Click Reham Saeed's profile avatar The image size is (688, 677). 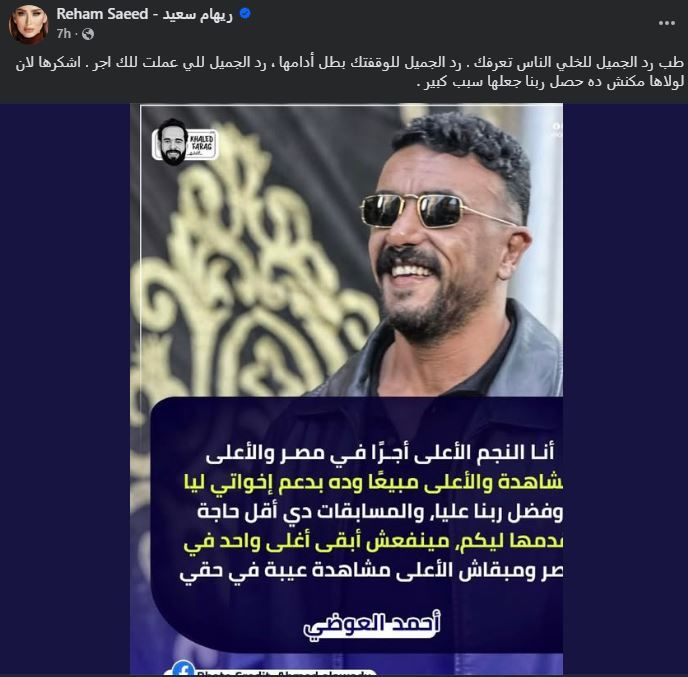pos(28,24)
